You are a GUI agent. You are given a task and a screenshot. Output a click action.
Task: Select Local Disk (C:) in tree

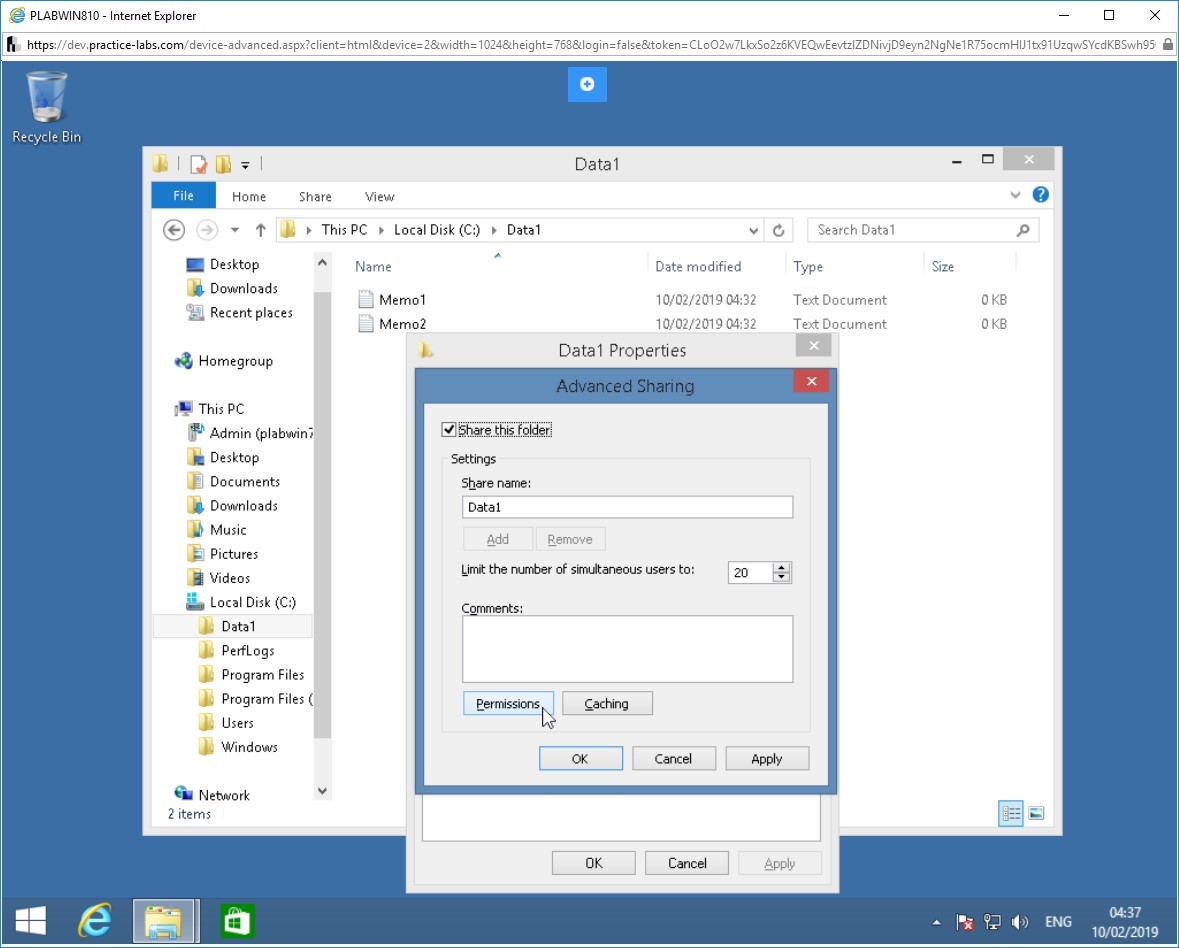(x=241, y=602)
